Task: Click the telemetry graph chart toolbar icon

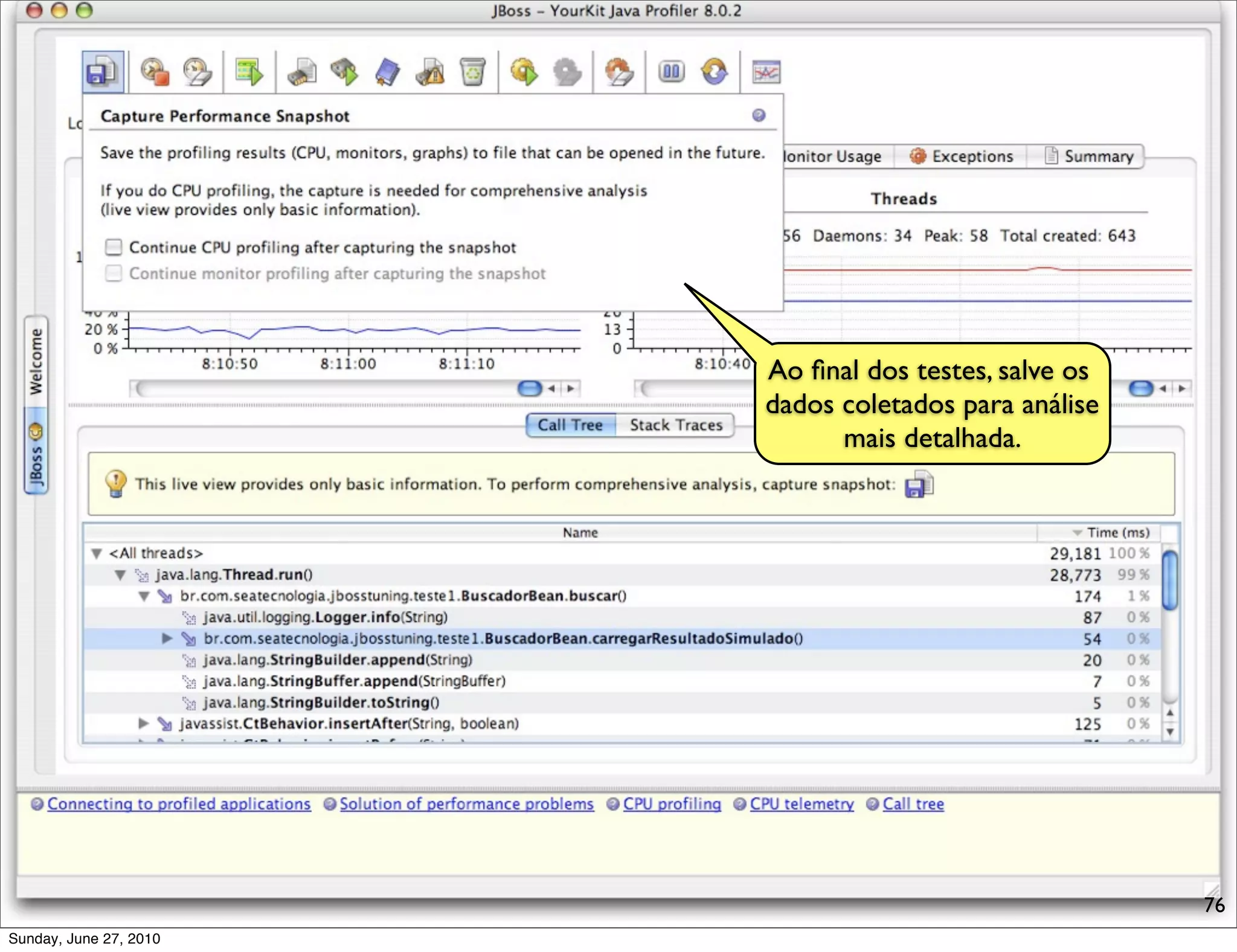Action: click(766, 72)
